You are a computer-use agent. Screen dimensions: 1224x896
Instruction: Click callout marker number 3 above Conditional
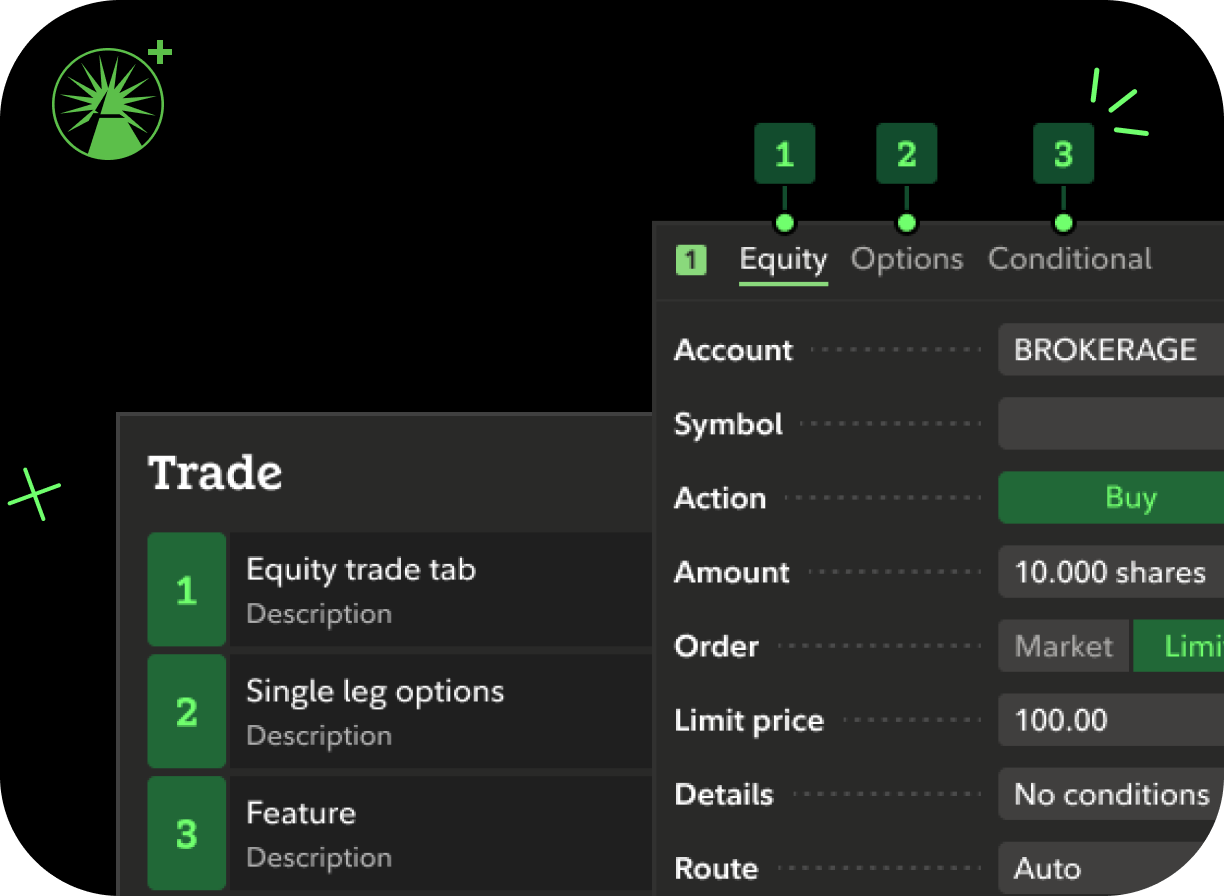coord(1063,154)
